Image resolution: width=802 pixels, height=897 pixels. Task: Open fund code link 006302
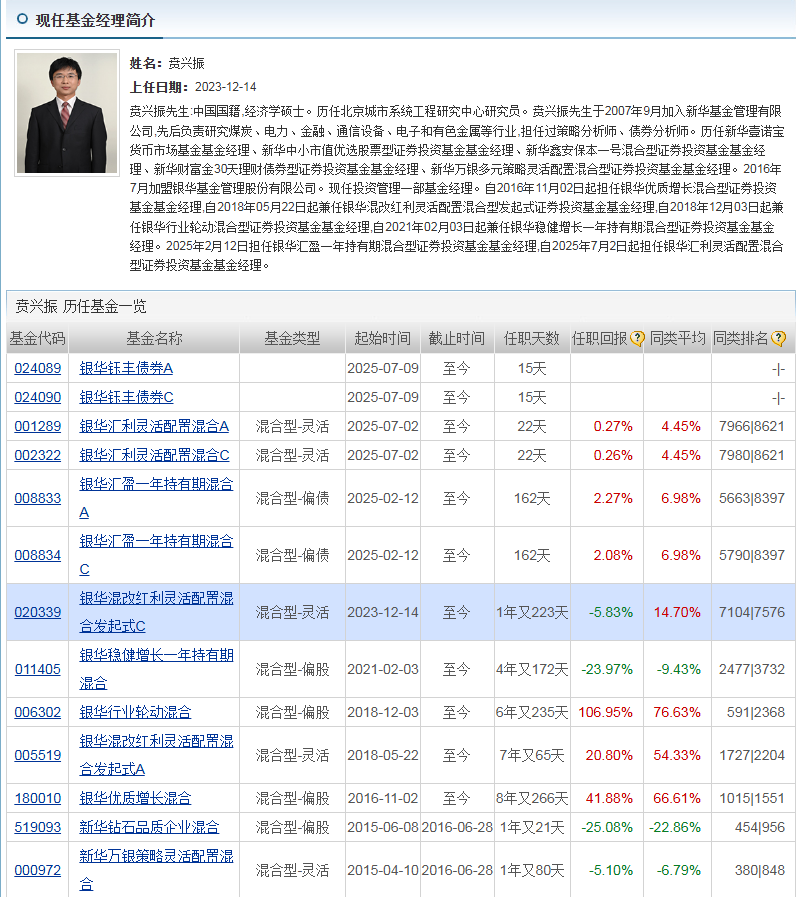pyautogui.click(x=38, y=713)
